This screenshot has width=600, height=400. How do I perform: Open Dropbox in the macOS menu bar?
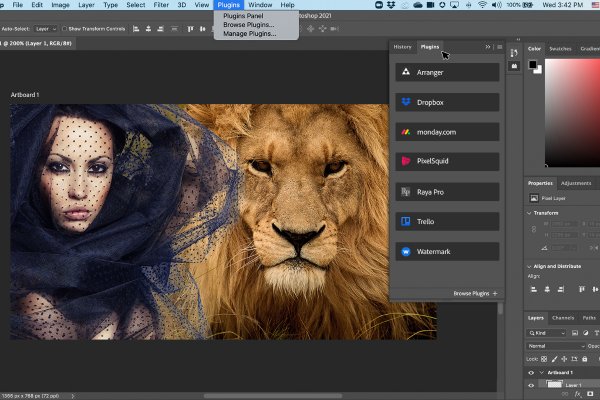point(391,5)
